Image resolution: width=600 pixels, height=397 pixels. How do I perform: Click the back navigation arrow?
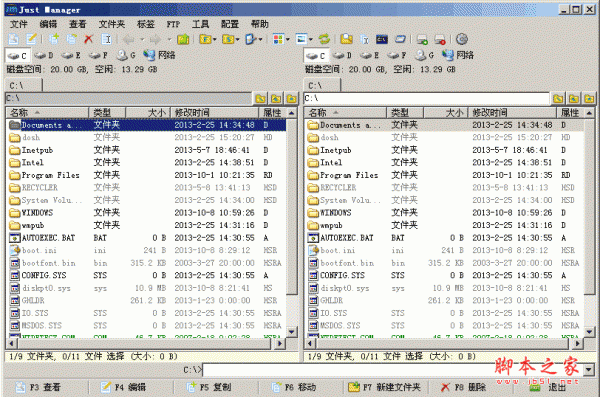coord(129,39)
